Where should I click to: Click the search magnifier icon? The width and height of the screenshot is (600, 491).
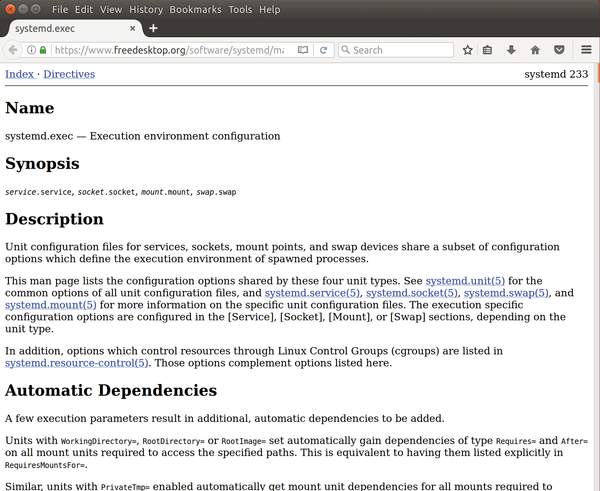click(346, 50)
